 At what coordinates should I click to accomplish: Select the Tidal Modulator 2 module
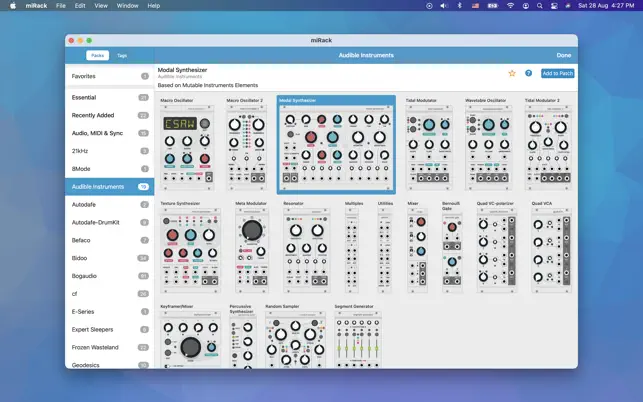548,148
